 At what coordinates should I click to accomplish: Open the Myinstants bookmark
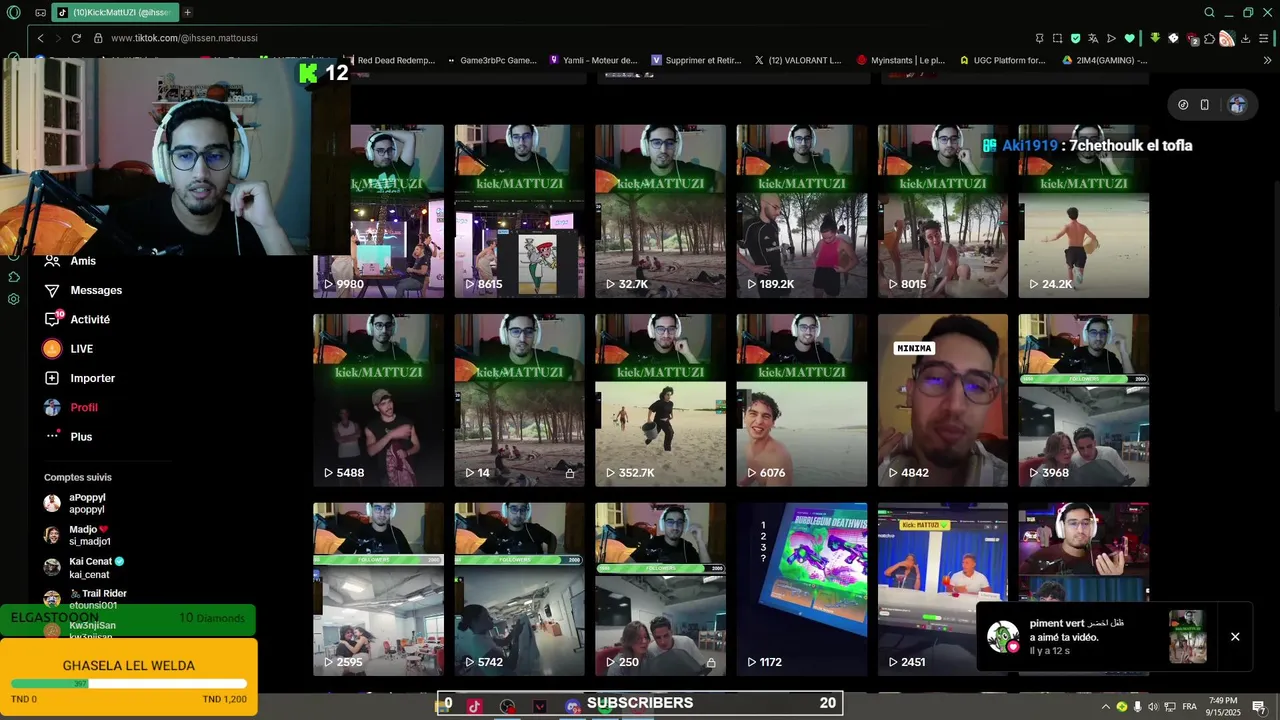901,60
